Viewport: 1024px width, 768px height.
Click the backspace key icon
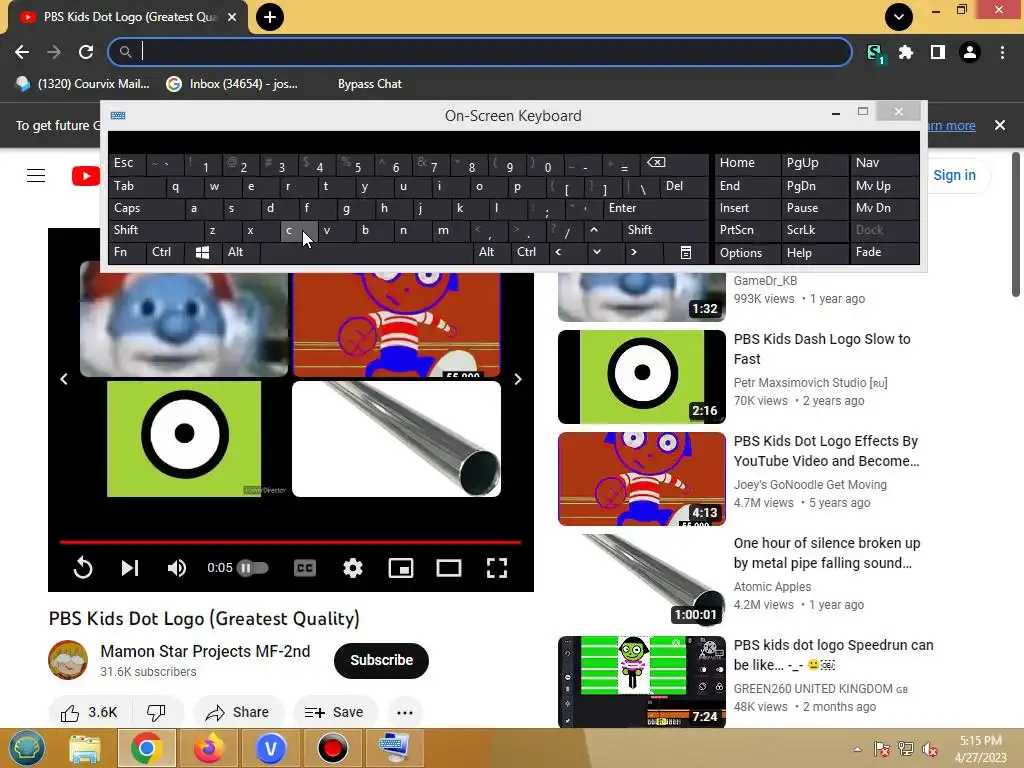[673, 163]
